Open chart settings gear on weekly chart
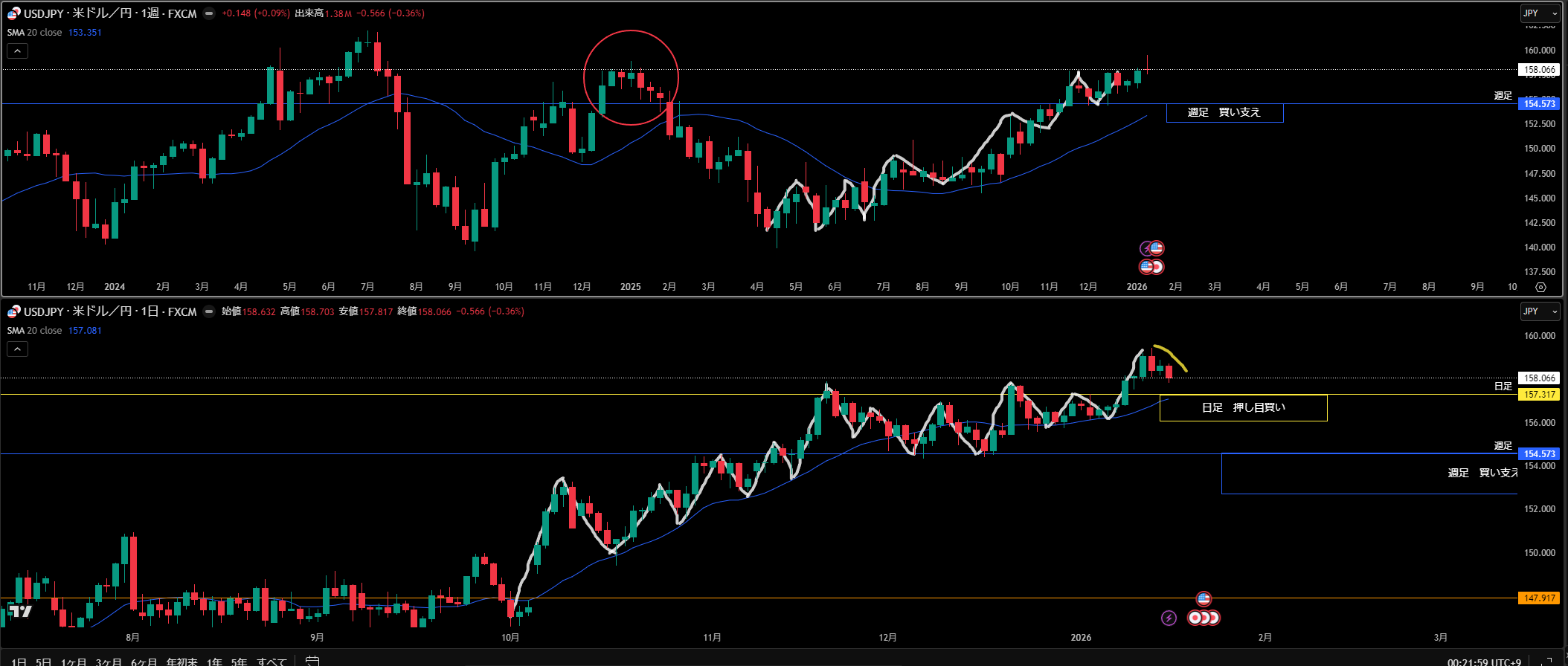 [x=1540, y=287]
